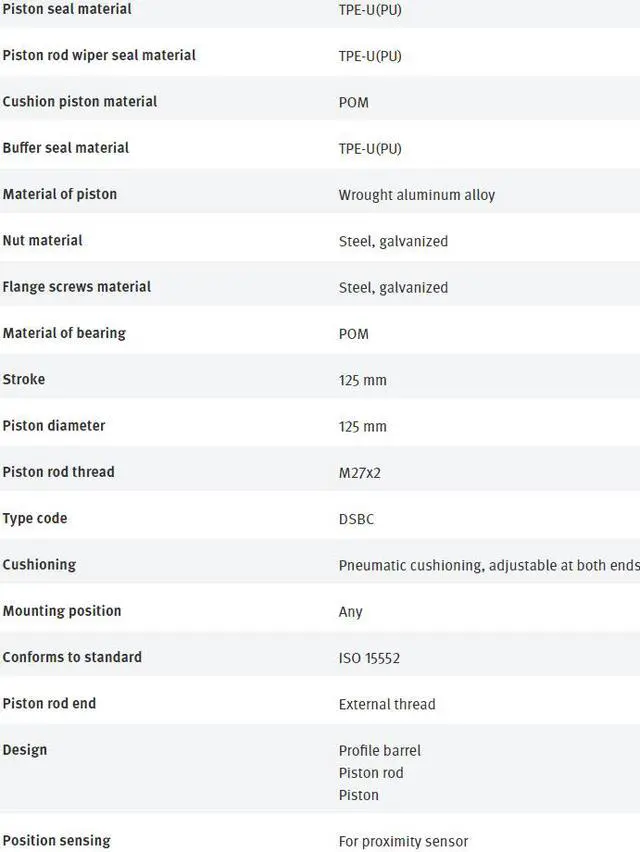
Task: Click the 'Stroke' row label
Action: [24, 379]
